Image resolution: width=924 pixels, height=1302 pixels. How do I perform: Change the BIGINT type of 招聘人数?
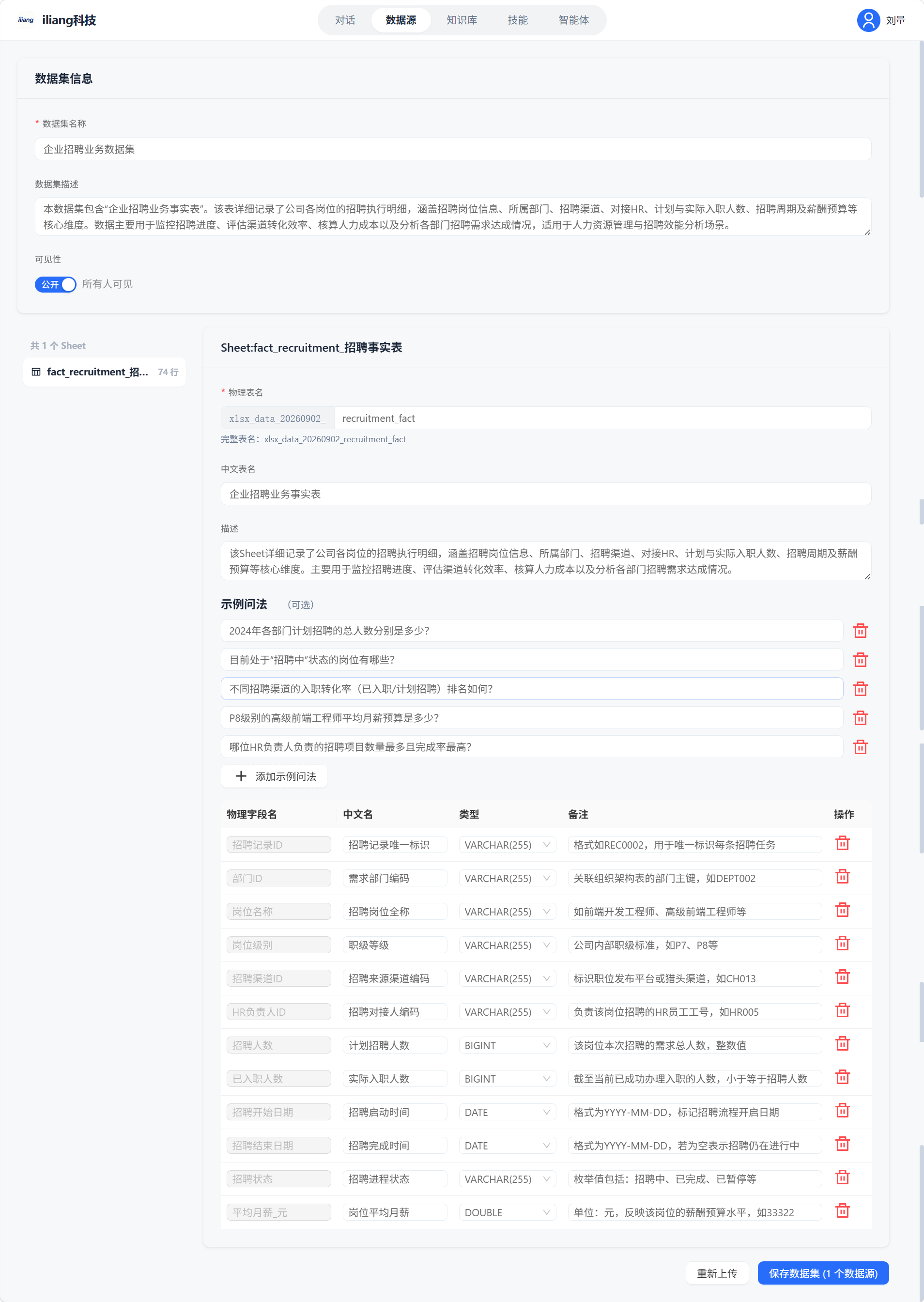coord(507,1045)
